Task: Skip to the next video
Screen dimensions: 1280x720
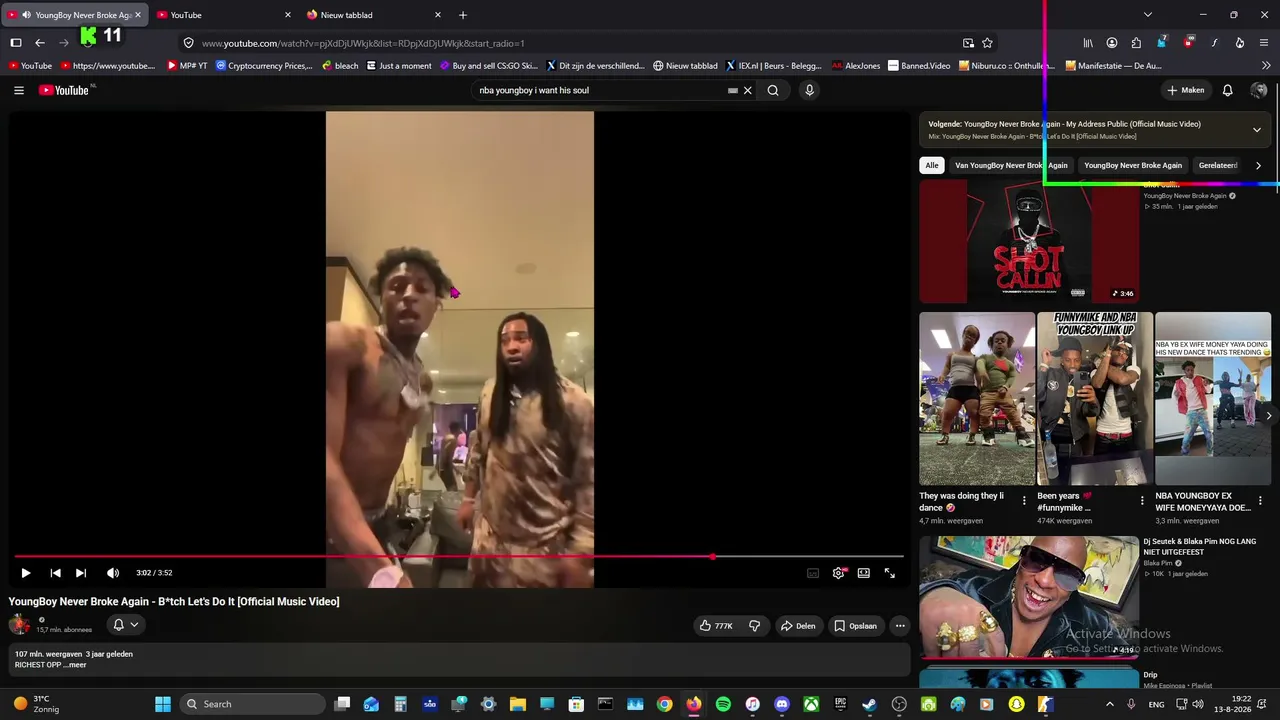Action: click(x=81, y=573)
